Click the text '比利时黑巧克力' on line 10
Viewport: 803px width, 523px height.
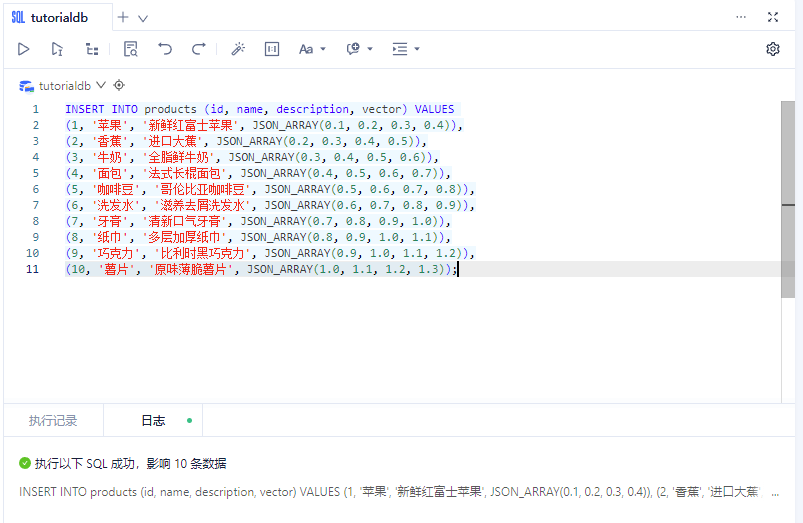pos(202,253)
